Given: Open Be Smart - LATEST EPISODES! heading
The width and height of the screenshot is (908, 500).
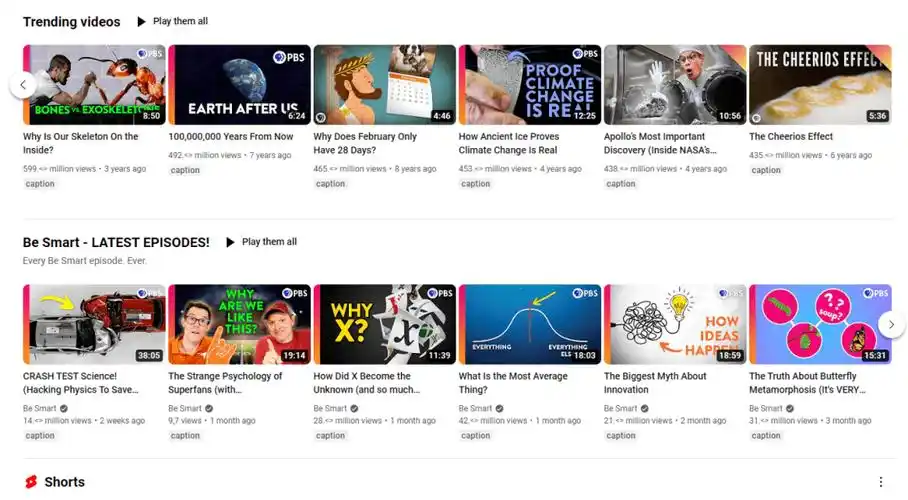Looking at the screenshot, I should point(116,242).
